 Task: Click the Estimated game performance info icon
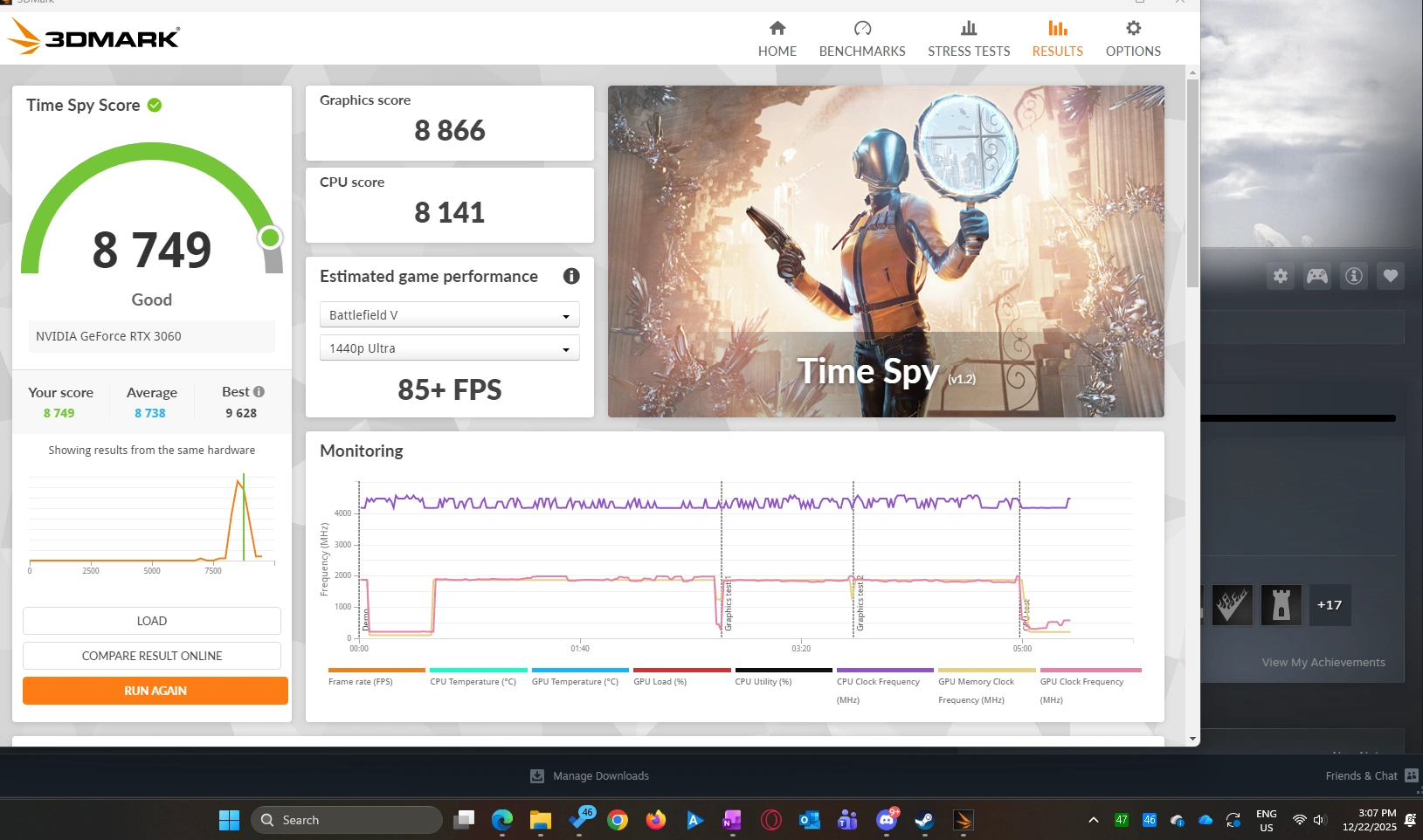point(571,276)
